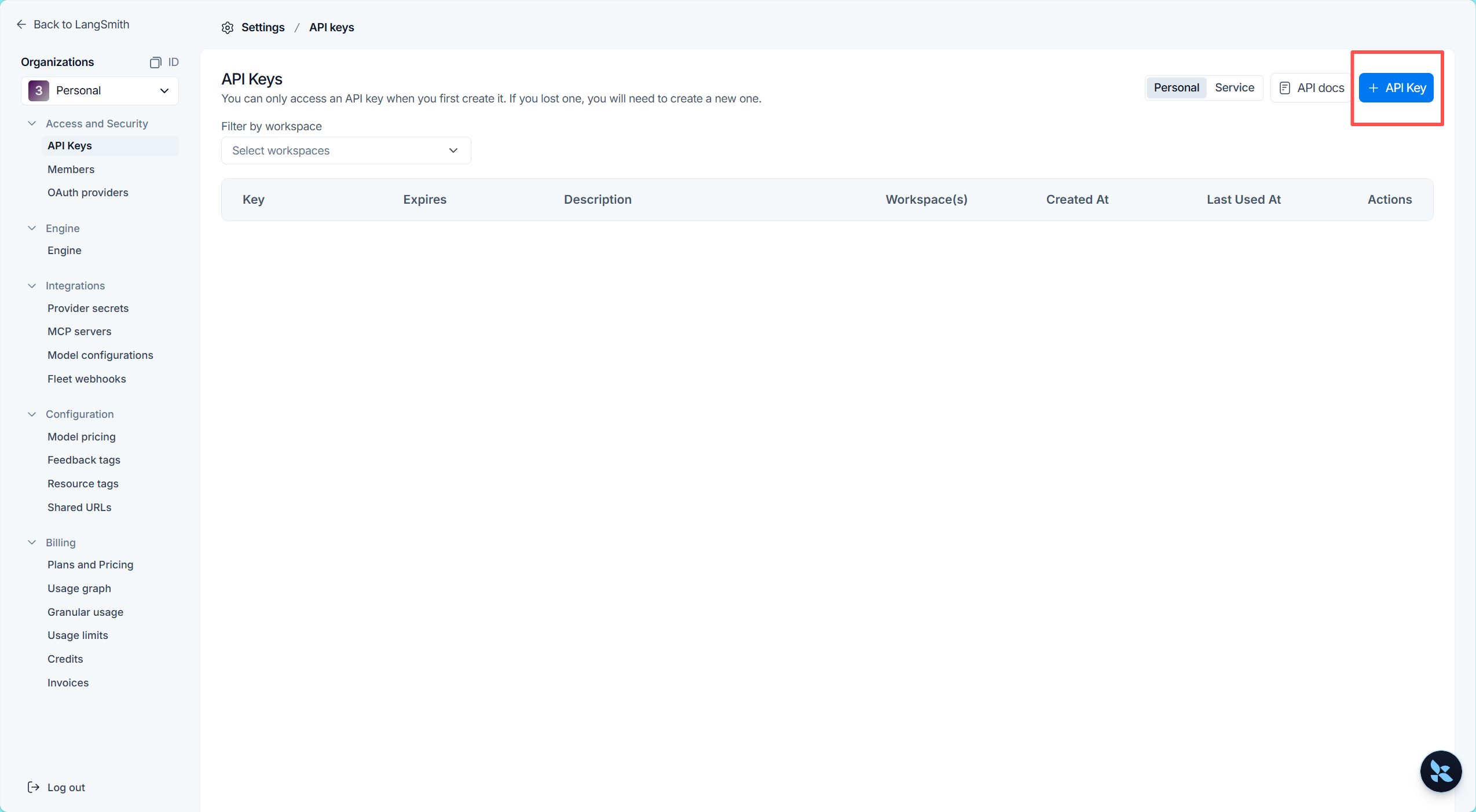Image resolution: width=1476 pixels, height=812 pixels.
Task: Open the floating assistant chat bubble
Action: click(1441, 771)
